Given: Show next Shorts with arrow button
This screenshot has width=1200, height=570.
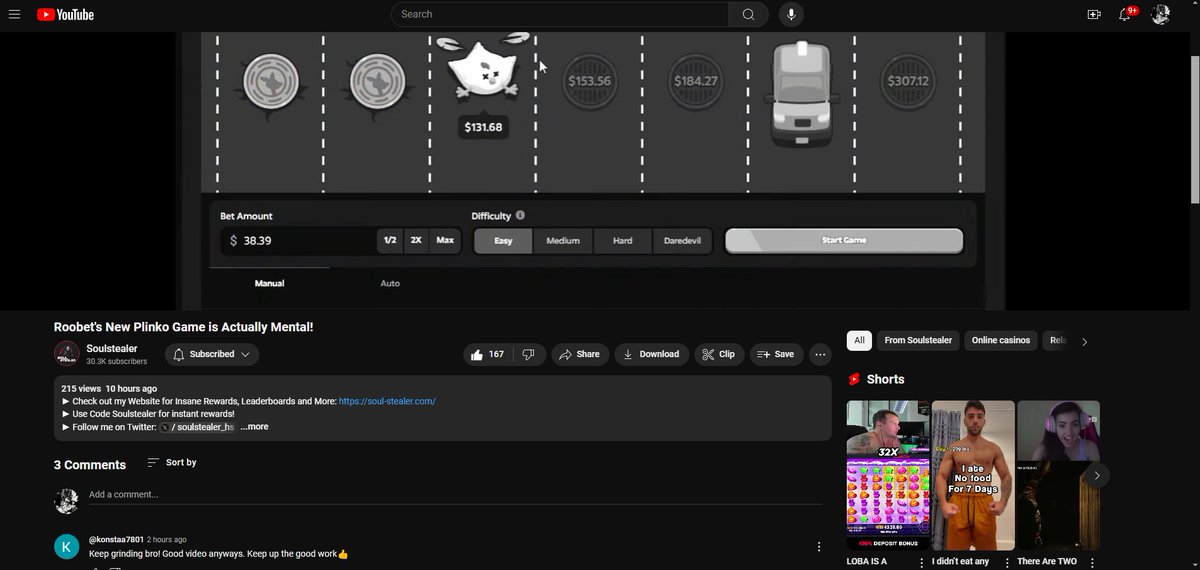Looking at the screenshot, I should 1097,476.
